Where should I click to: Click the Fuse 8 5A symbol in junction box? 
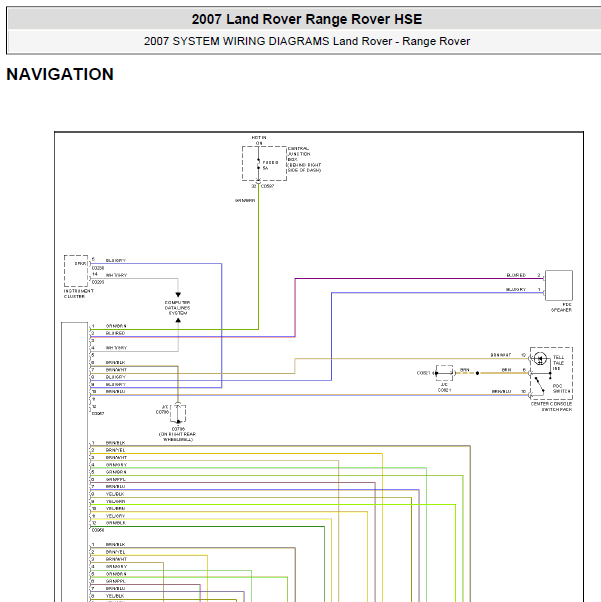[x=258, y=164]
